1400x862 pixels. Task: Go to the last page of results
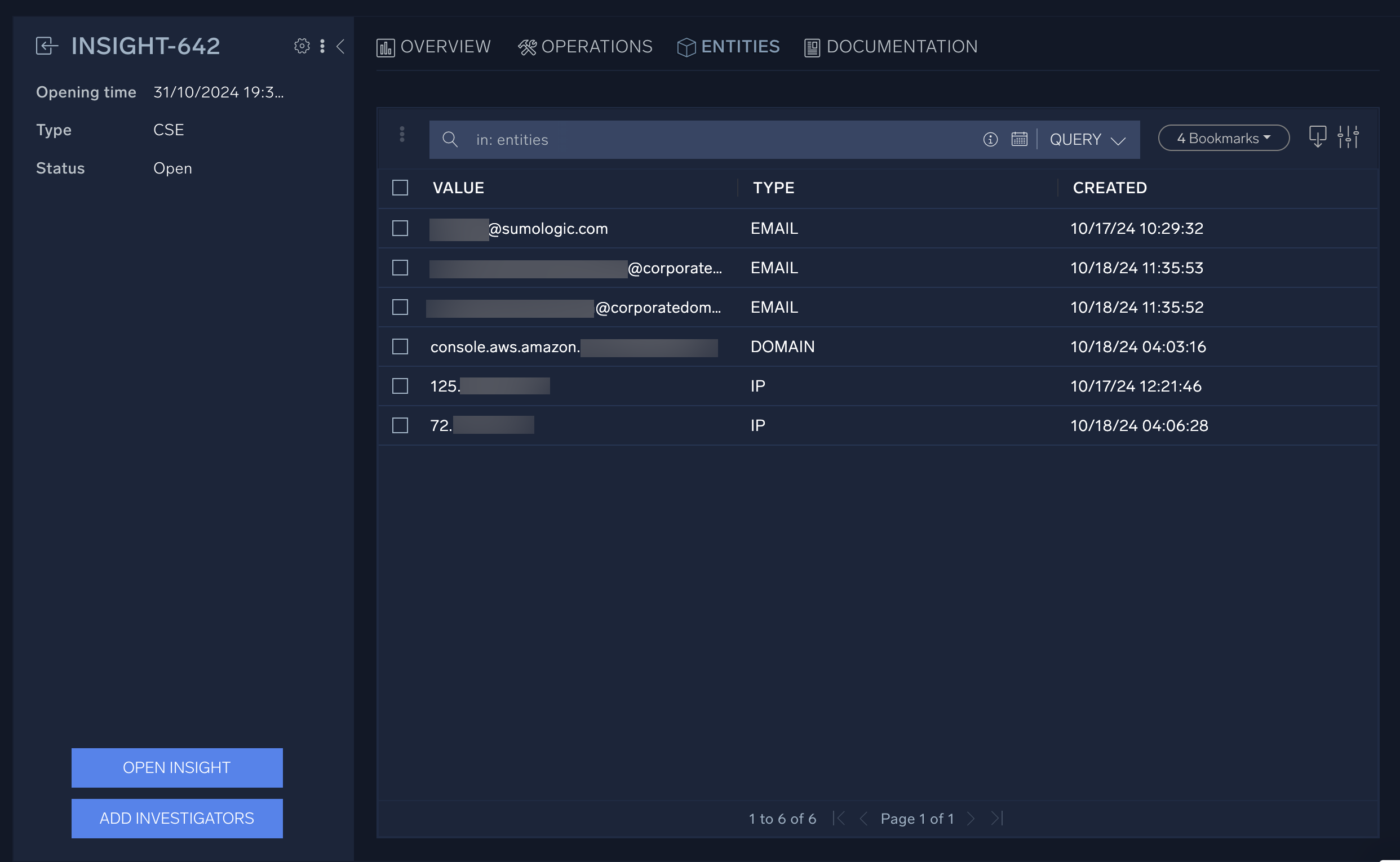click(997, 818)
